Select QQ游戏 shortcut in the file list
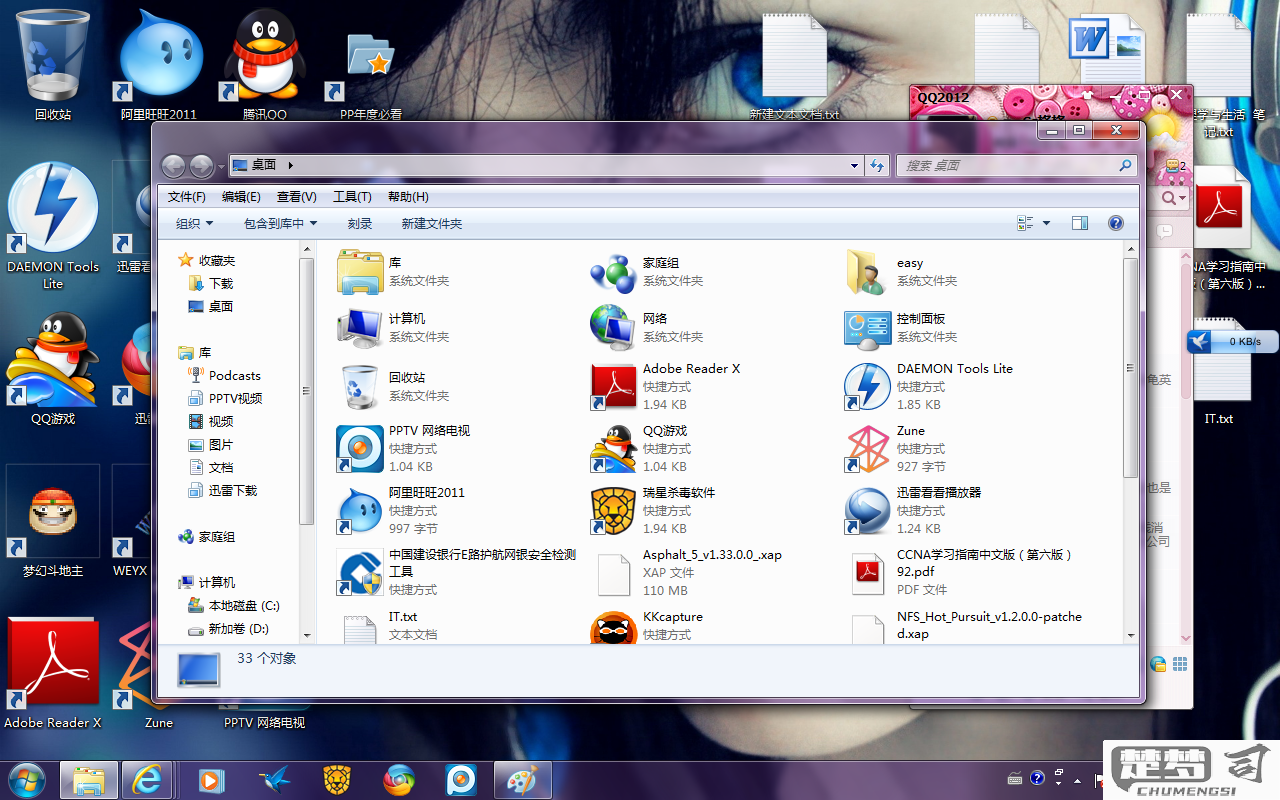 [639, 449]
